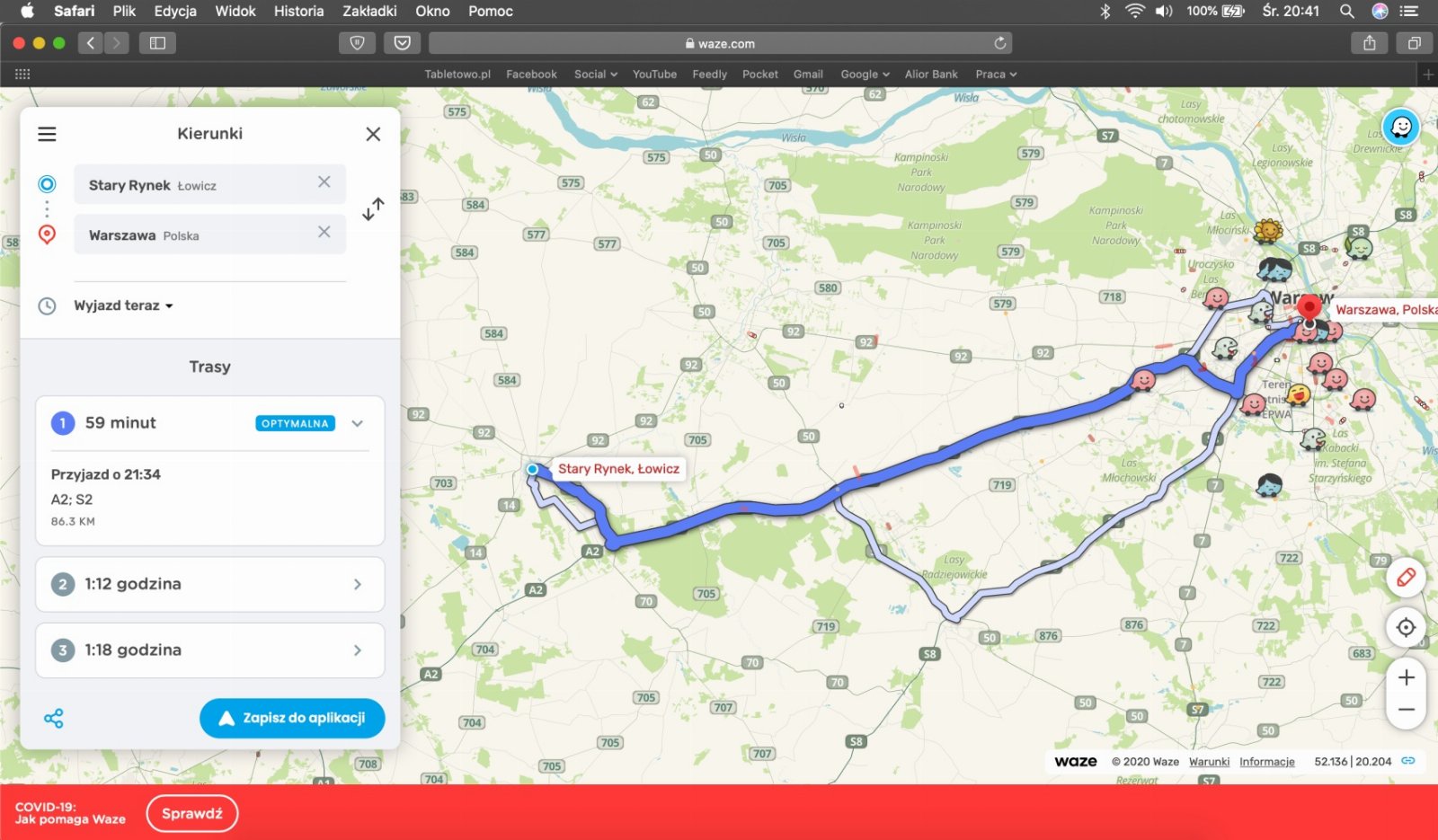Click the red destination pin icon in panel

47,234
